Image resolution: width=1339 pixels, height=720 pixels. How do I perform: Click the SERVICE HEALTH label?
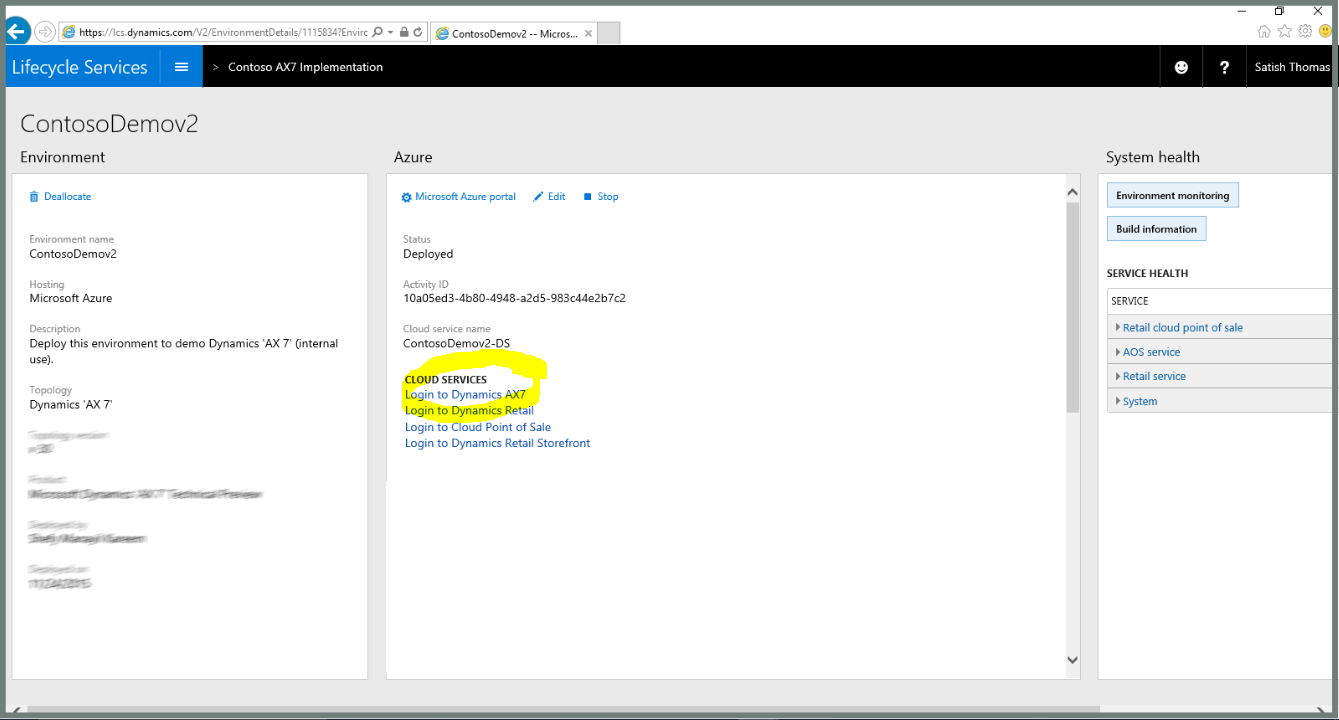[1147, 273]
